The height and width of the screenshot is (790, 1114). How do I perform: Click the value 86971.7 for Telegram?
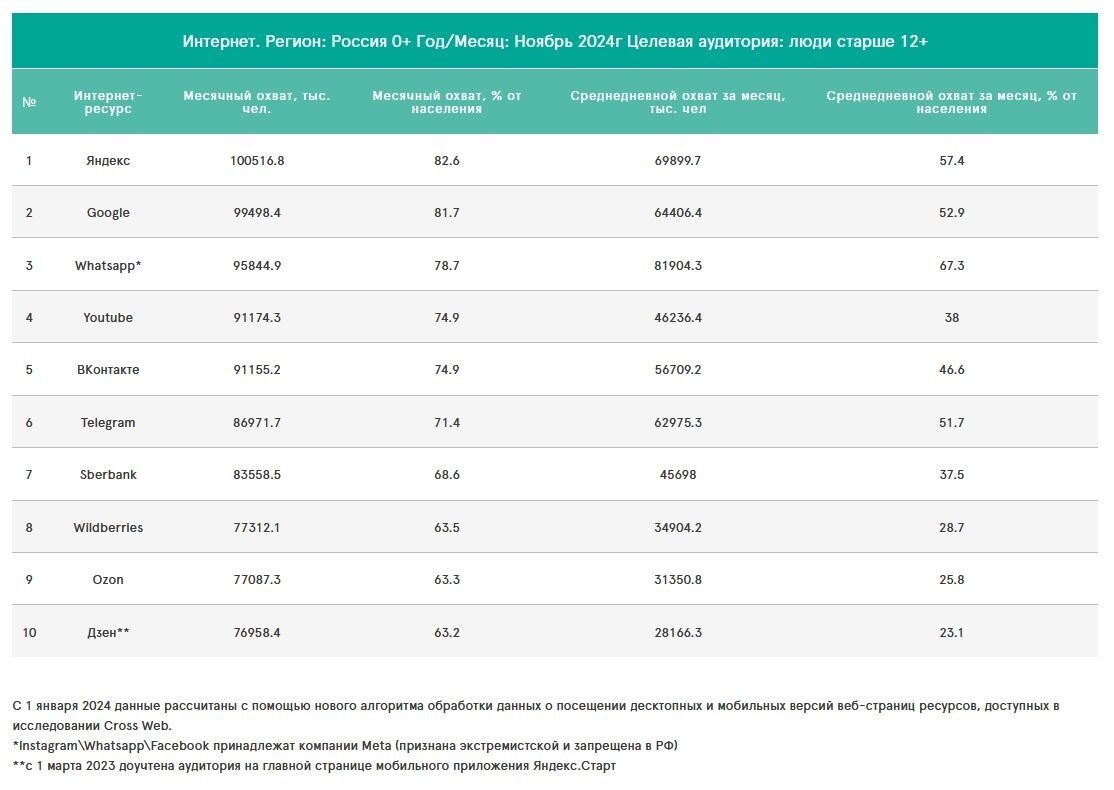(x=256, y=423)
